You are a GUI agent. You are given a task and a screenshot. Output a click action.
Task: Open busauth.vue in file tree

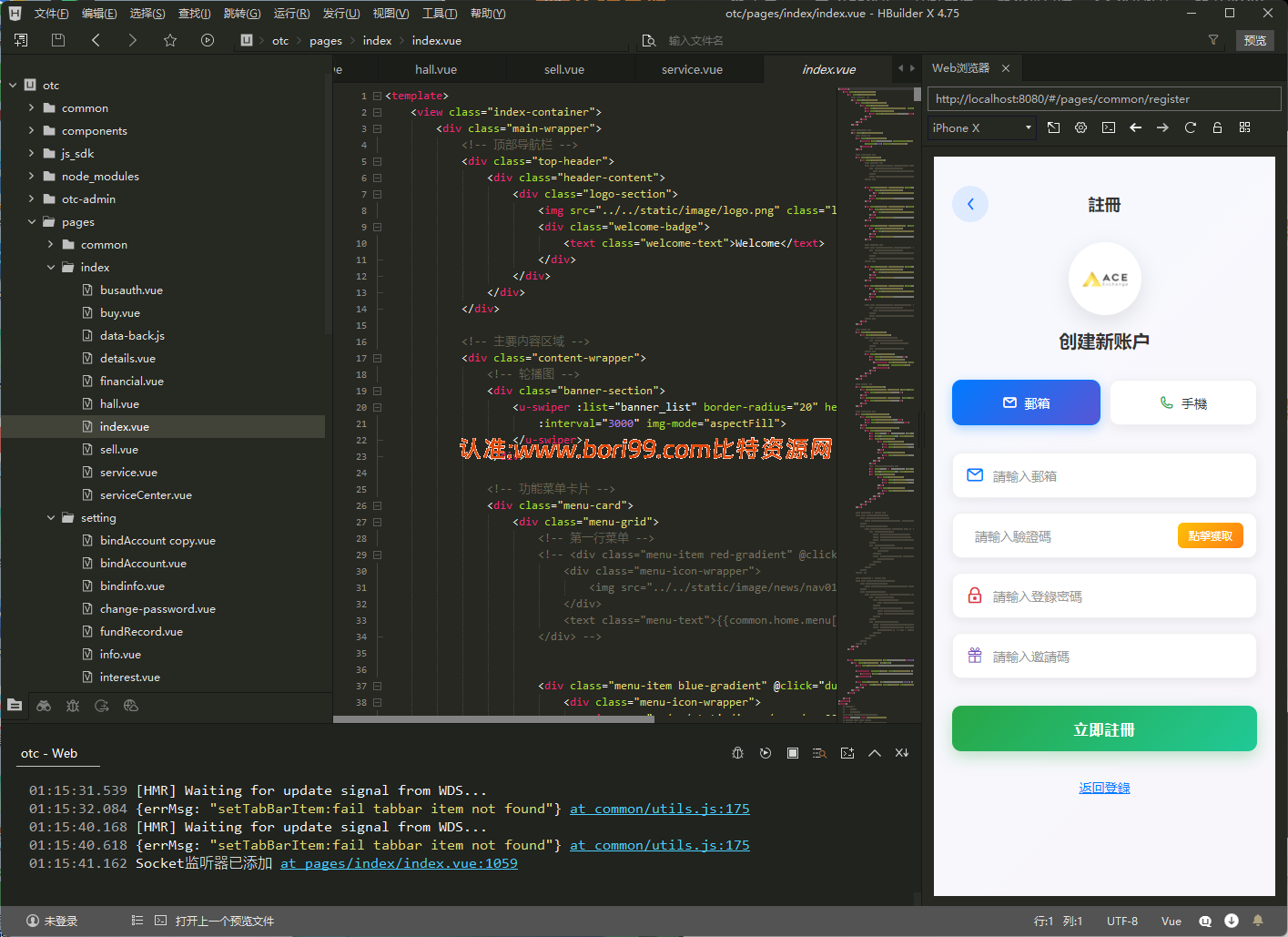click(131, 290)
